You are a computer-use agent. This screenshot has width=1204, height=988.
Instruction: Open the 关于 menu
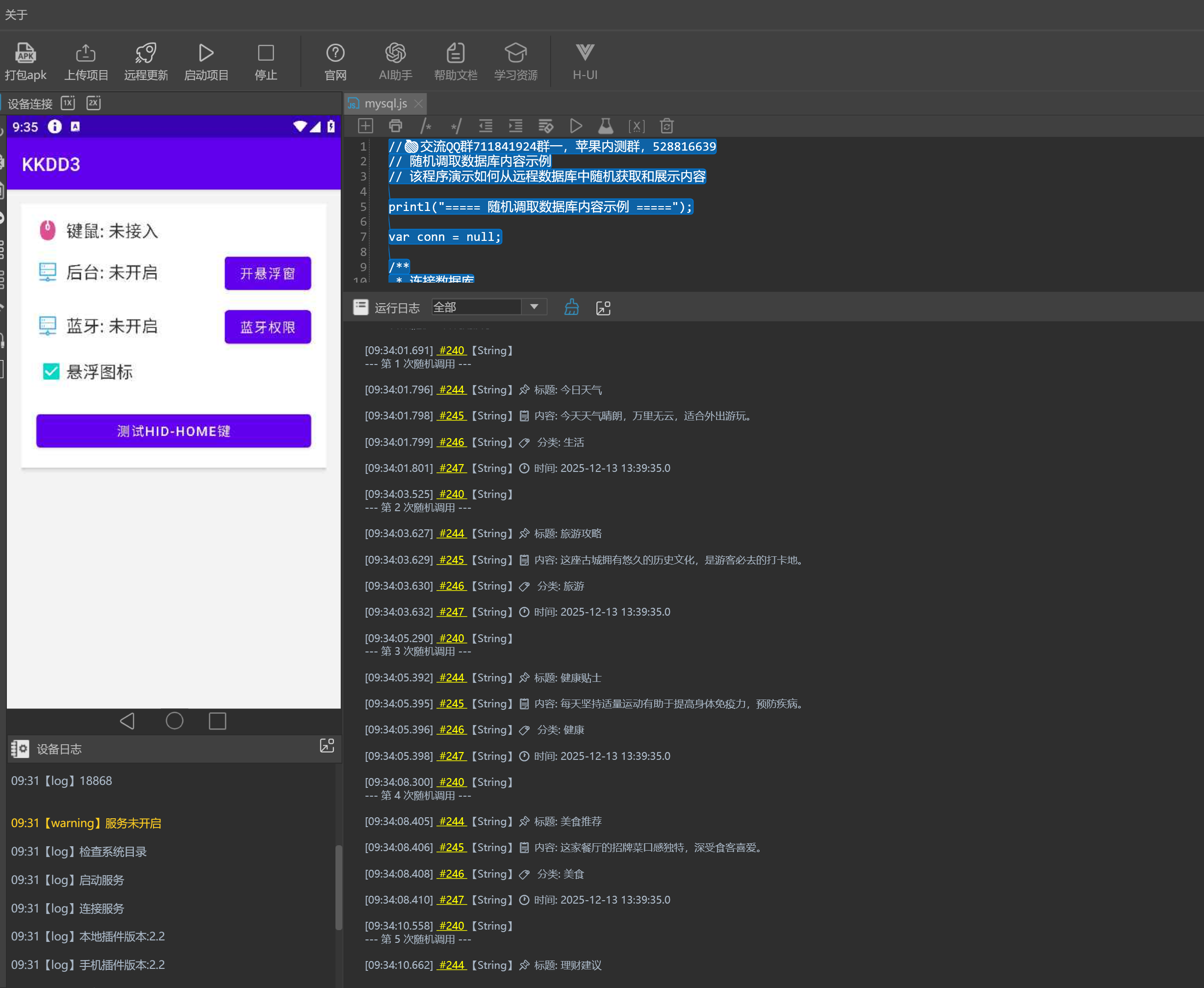pos(16,15)
